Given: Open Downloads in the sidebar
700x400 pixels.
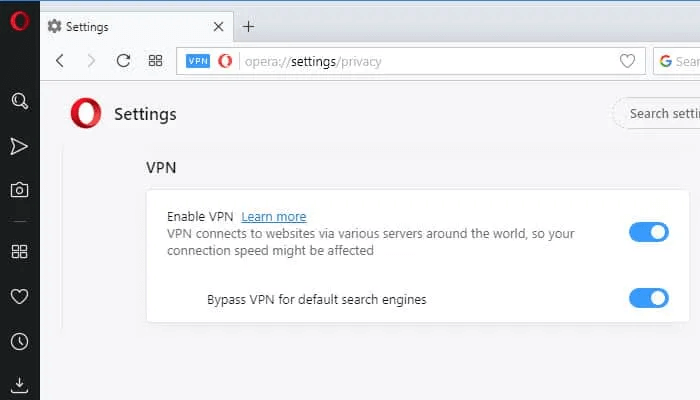Looking at the screenshot, I should (19, 384).
